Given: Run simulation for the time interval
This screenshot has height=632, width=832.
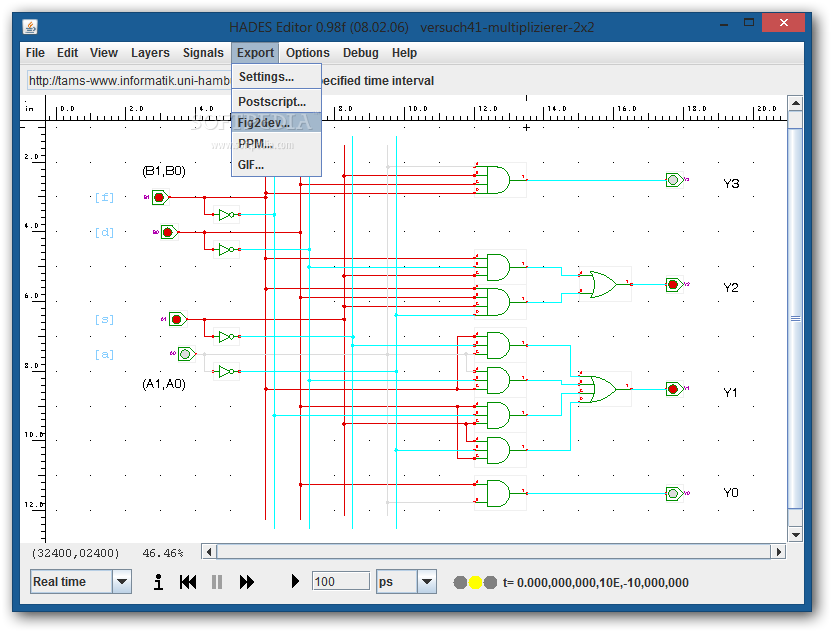Looking at the screenshot, I should (295, 582).
